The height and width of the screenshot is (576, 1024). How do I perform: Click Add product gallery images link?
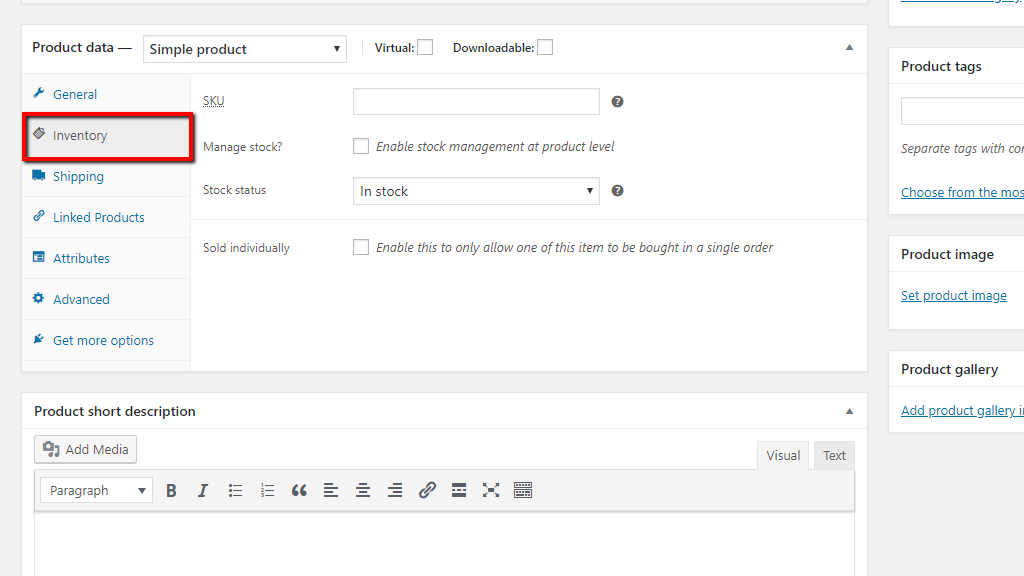click(963, 410)
